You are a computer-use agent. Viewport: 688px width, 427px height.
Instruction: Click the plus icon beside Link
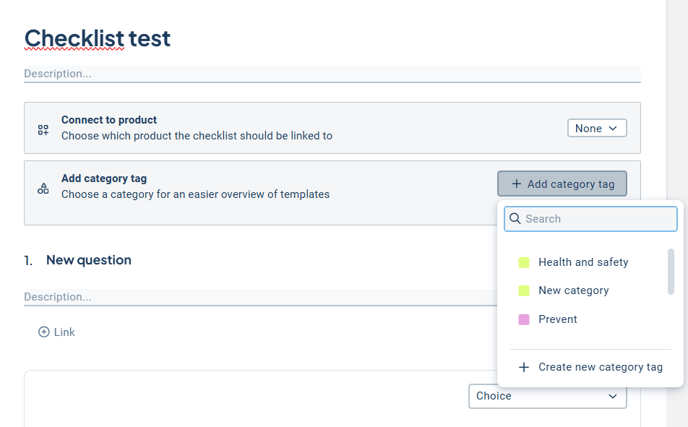[x=44, y=332]
